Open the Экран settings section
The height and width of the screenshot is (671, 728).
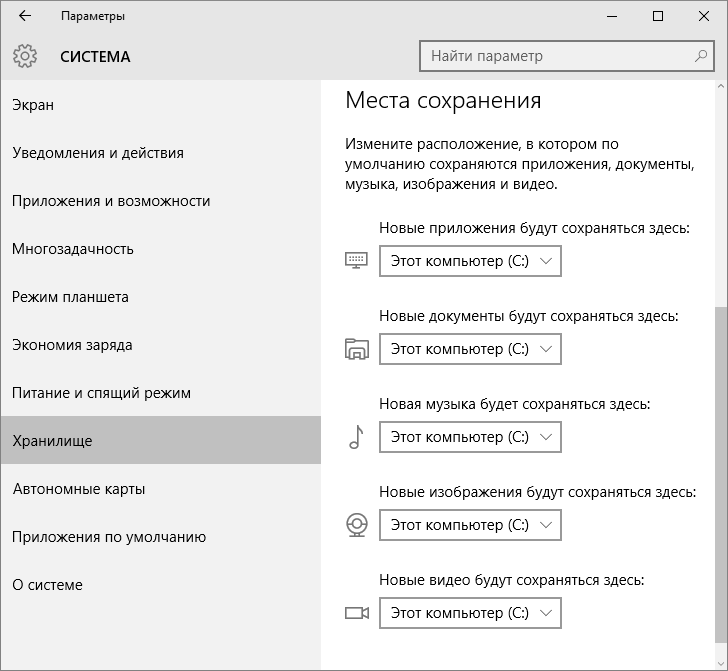click(33, 105)
